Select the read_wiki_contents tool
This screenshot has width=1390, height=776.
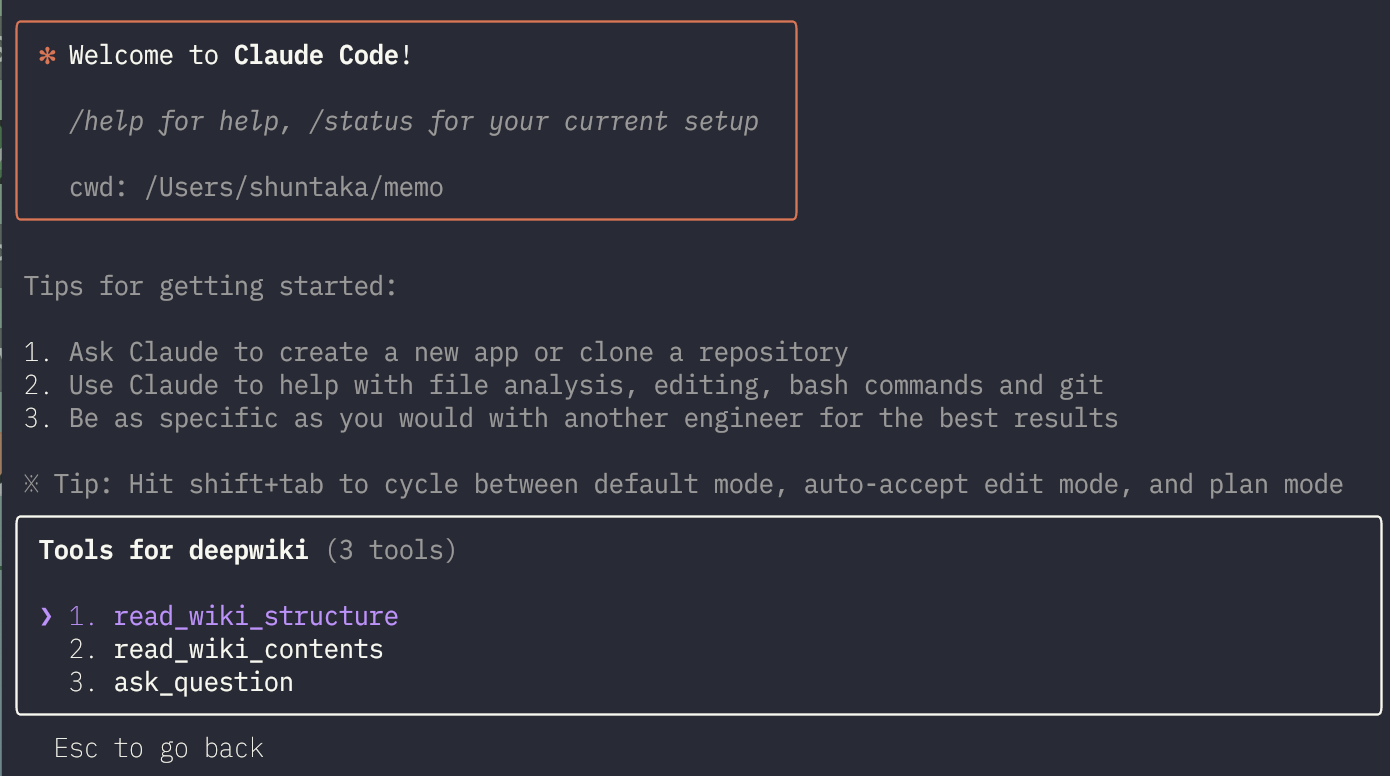(x=248, y=650)
